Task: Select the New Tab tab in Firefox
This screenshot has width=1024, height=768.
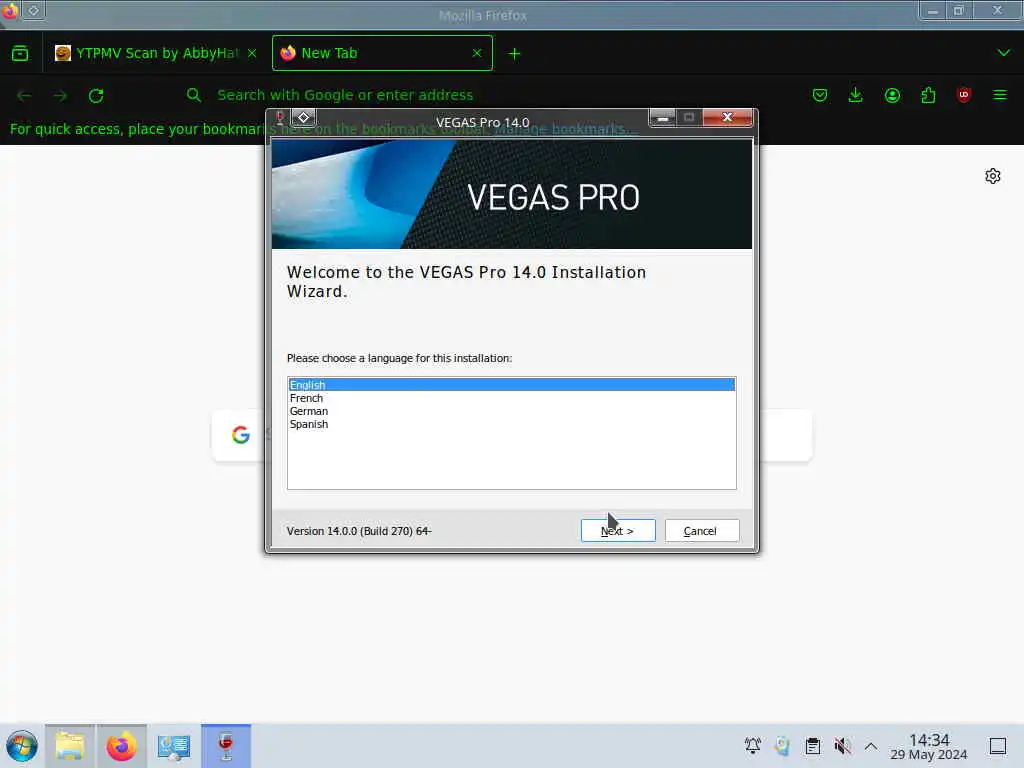Action: [x=382, y=54]
